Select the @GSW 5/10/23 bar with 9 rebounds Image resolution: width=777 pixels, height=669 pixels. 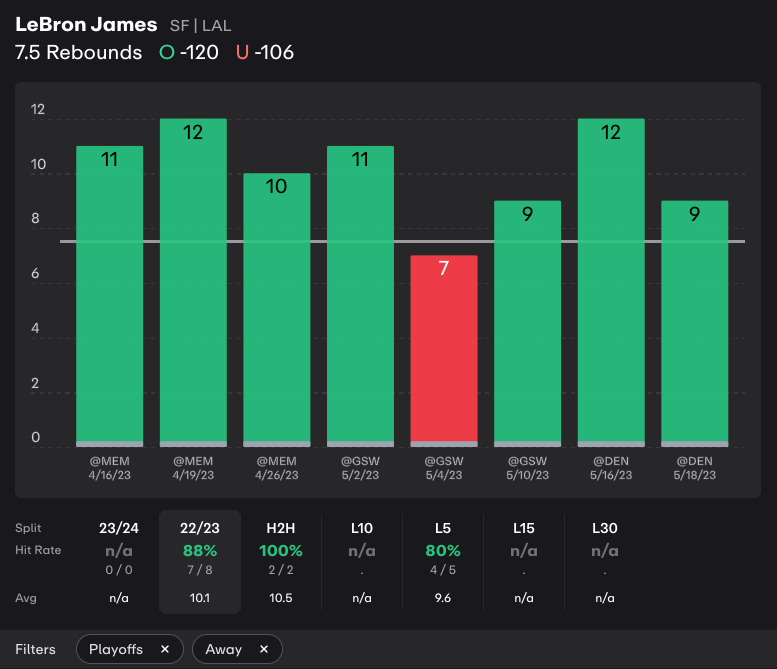coord(527,324)
